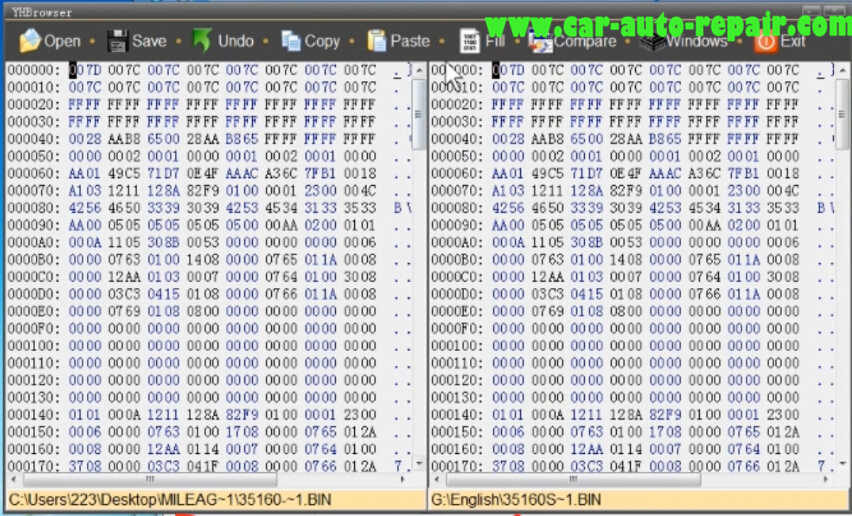Click address 0000A0 in the right pane
The width and height of the screenshot is (852, 516).
pos(457,243)
